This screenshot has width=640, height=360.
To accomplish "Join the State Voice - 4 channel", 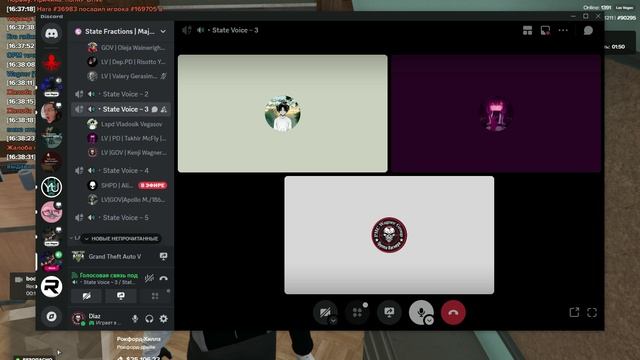I will tap(120, 171).
